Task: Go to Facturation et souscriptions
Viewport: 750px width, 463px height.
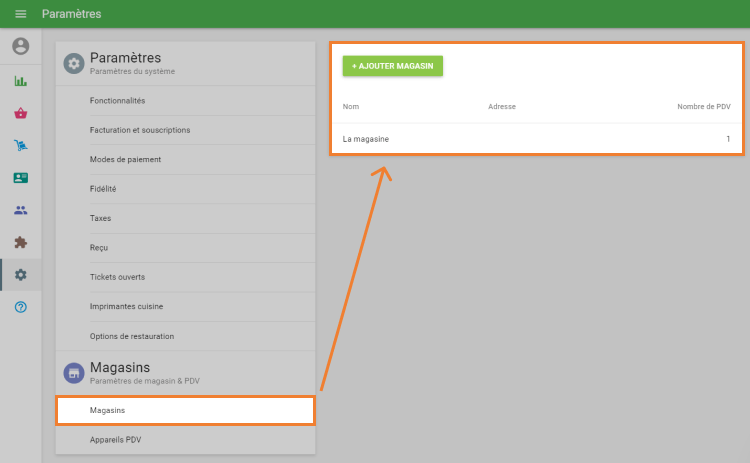Action: point(139,130)
